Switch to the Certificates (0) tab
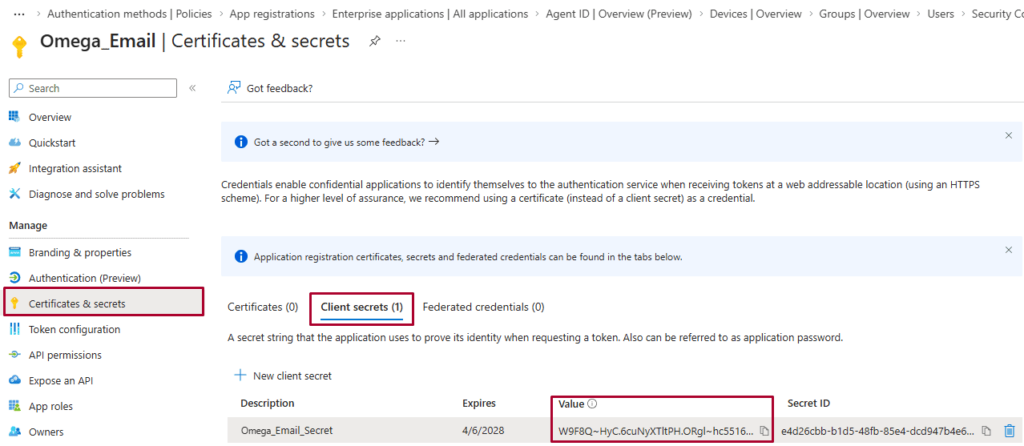 pyautogui.click(x=263, y=307)
